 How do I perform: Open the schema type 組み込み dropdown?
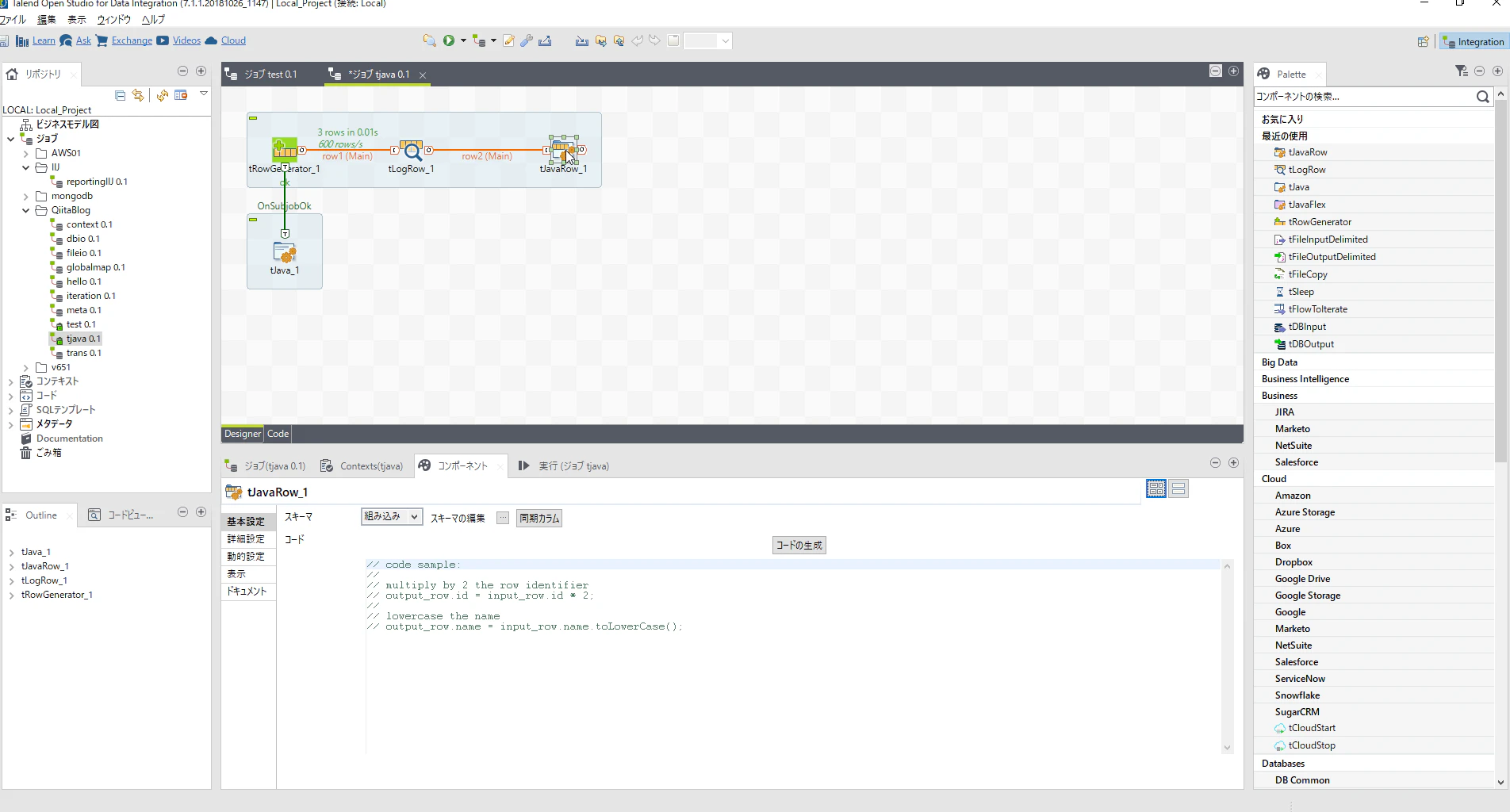pyautogui.click(x=392, y=517)
